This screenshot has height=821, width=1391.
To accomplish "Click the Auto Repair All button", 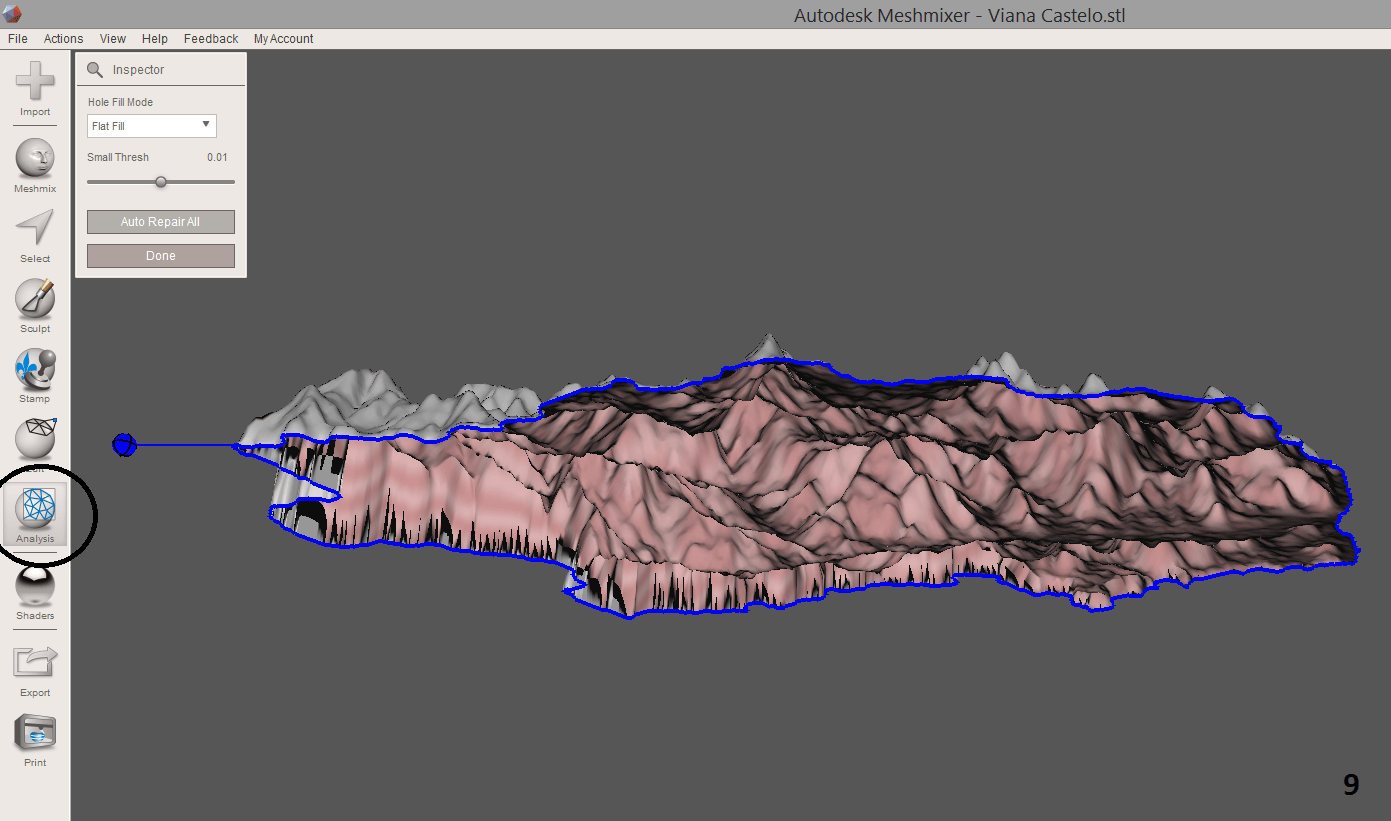I will [x=160, y=221].
